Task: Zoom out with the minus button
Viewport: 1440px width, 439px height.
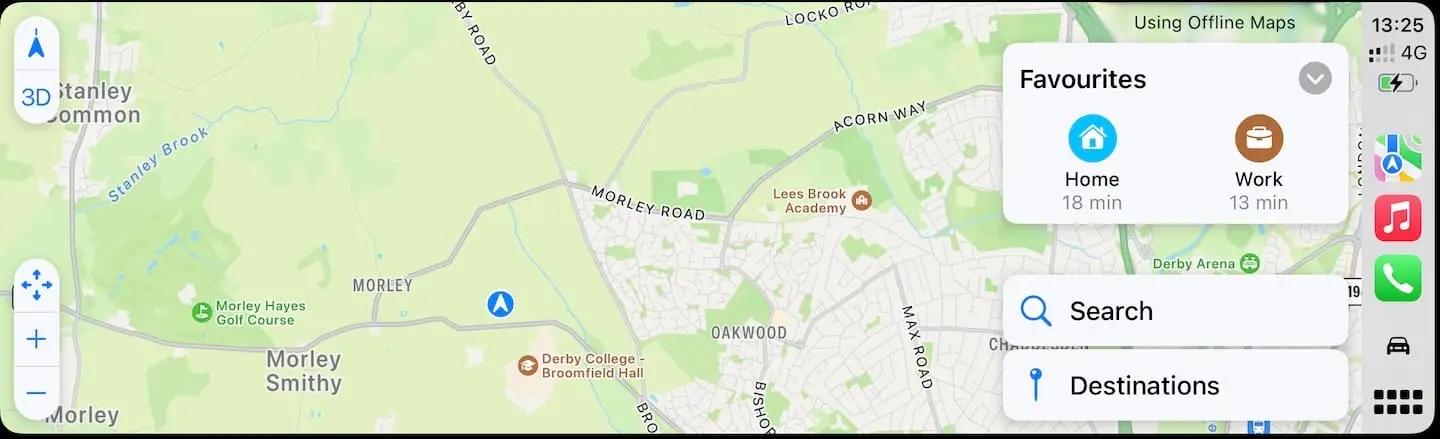Action: (x=37, y=392)
